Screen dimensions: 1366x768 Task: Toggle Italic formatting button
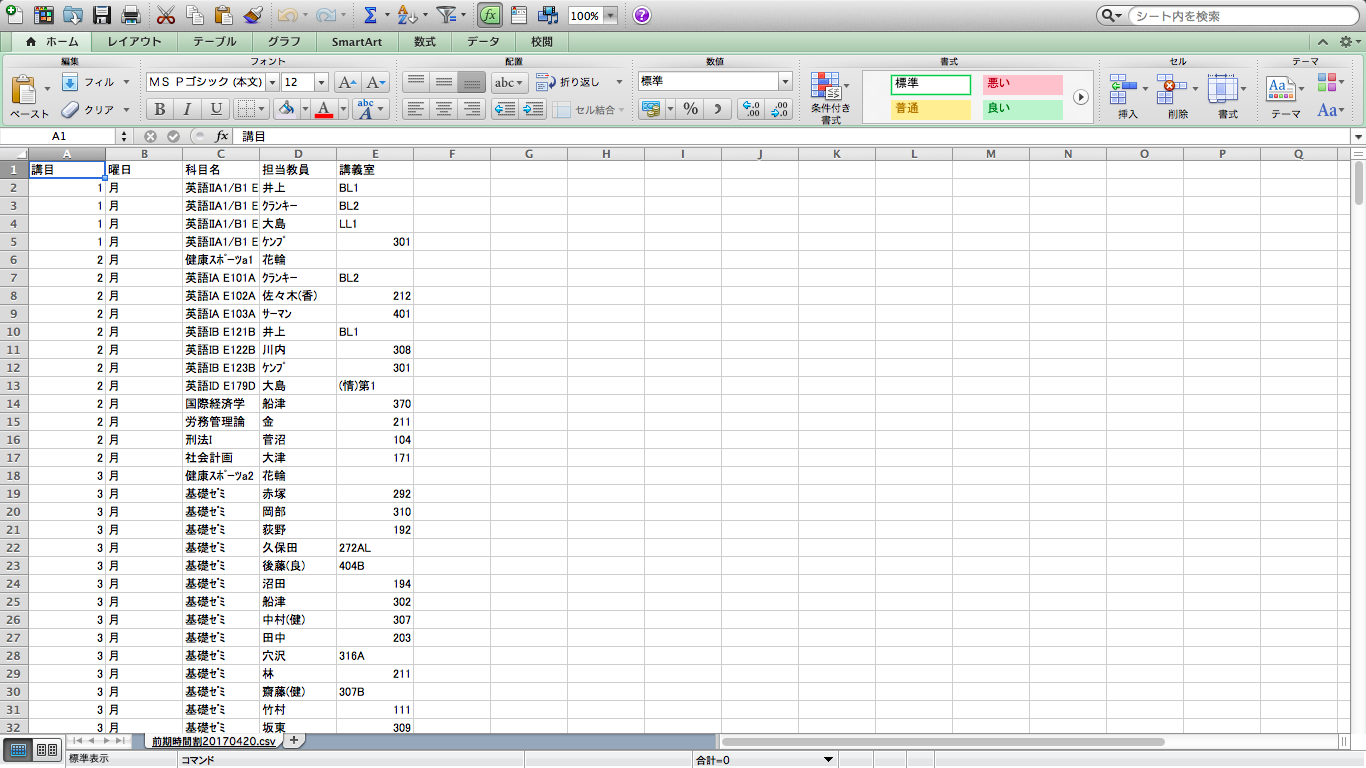tap(187, 109)
